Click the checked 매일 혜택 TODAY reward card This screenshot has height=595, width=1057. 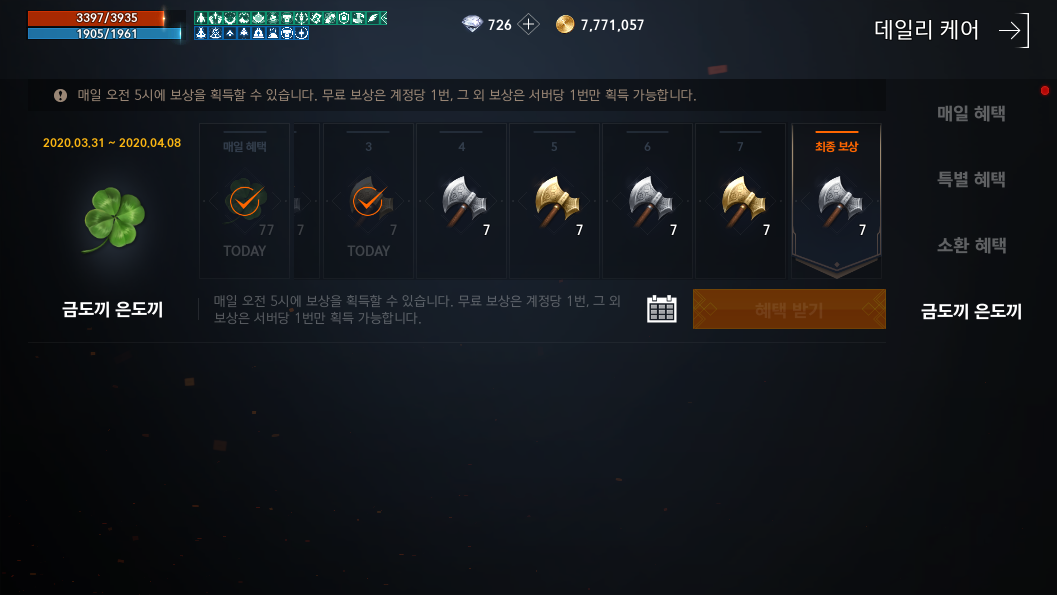pyautogui.click(x=245, y=201)
